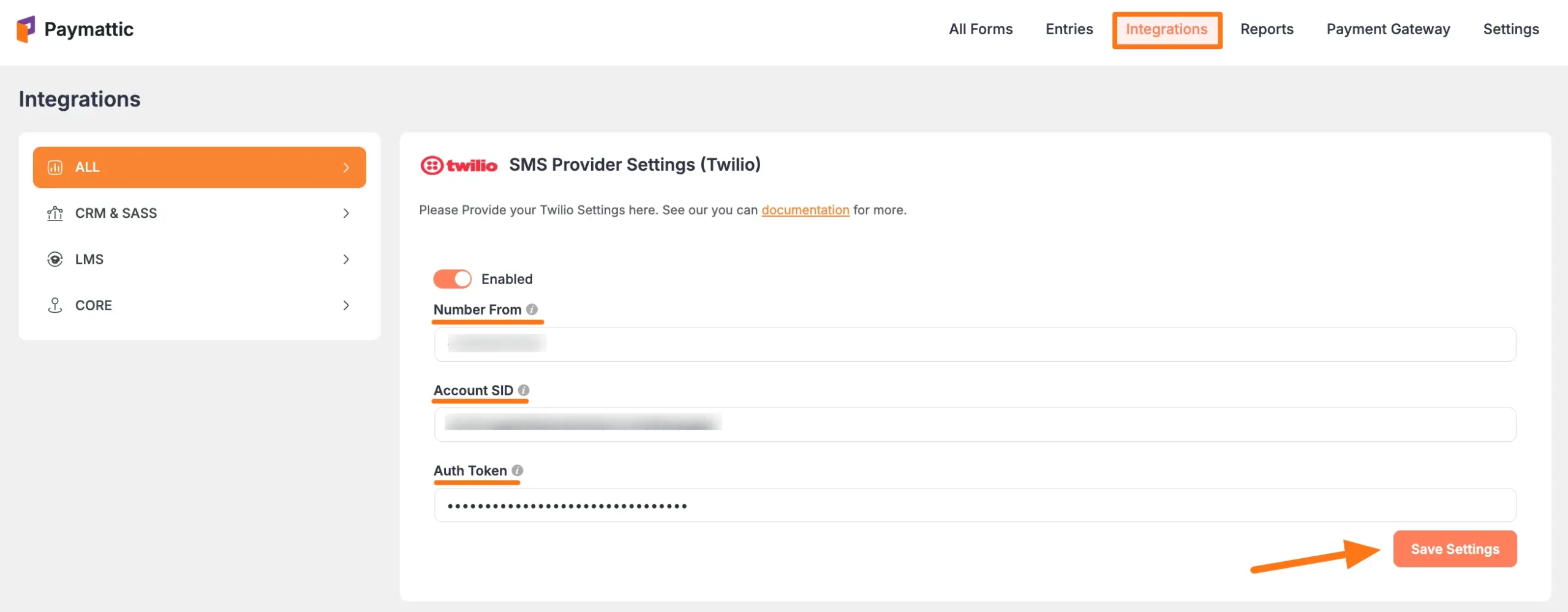Click the info icon beside Account SID
The width and height of the screenshot is (1568, 612).
coord(524,390)
